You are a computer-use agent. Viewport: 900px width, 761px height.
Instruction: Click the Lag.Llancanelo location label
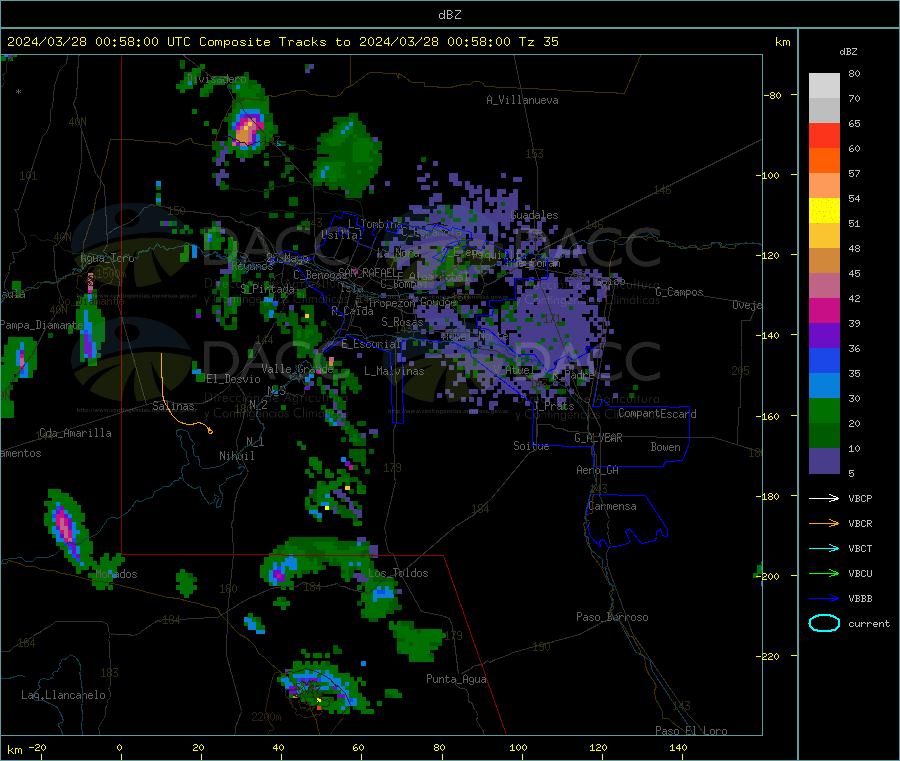63,695
